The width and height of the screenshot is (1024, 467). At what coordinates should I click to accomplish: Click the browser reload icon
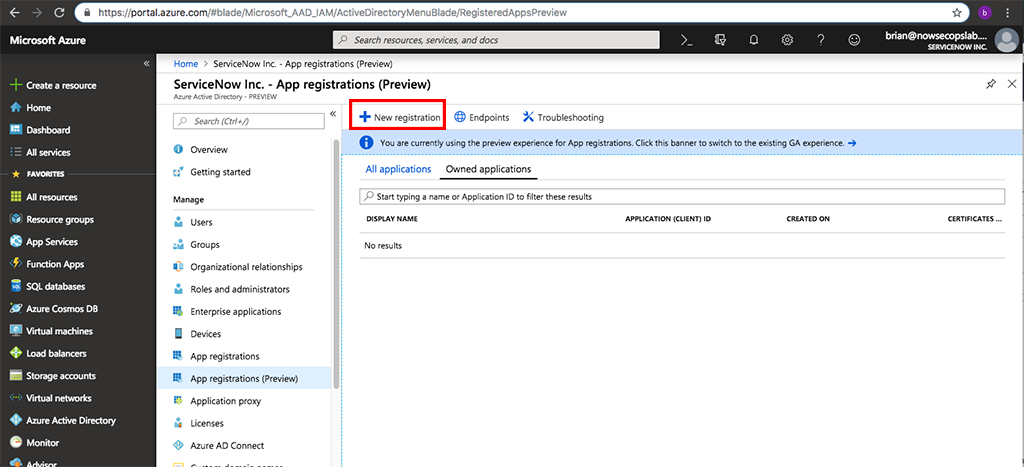pos(59,12)
